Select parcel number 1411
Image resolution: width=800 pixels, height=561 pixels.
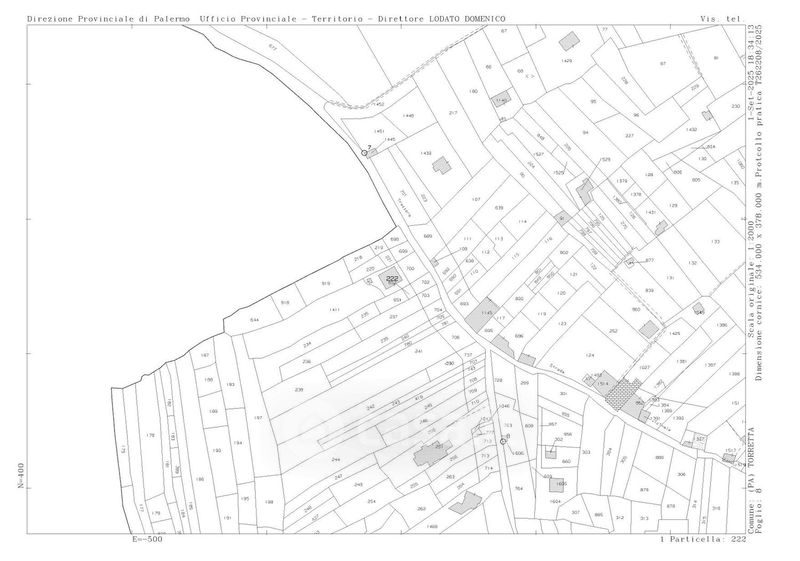coord(334,310)
